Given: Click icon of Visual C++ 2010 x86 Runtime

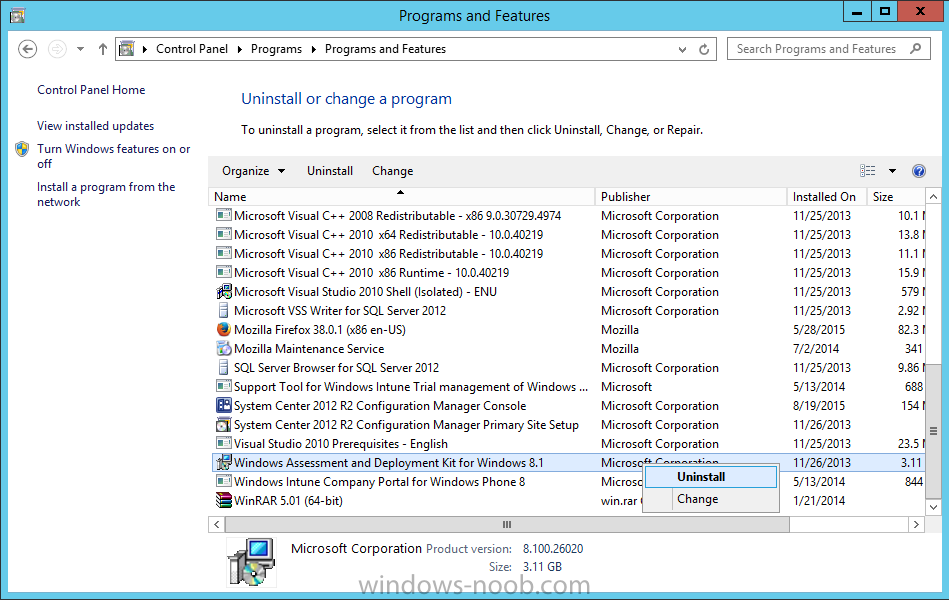Looking at the screenshot, I should click(223, 272).
